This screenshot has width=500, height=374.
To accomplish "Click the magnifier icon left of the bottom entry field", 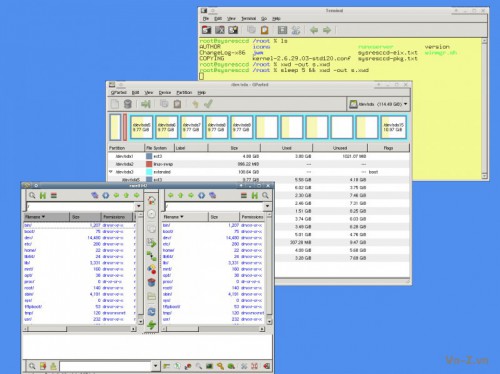I will tap(32, 366).
